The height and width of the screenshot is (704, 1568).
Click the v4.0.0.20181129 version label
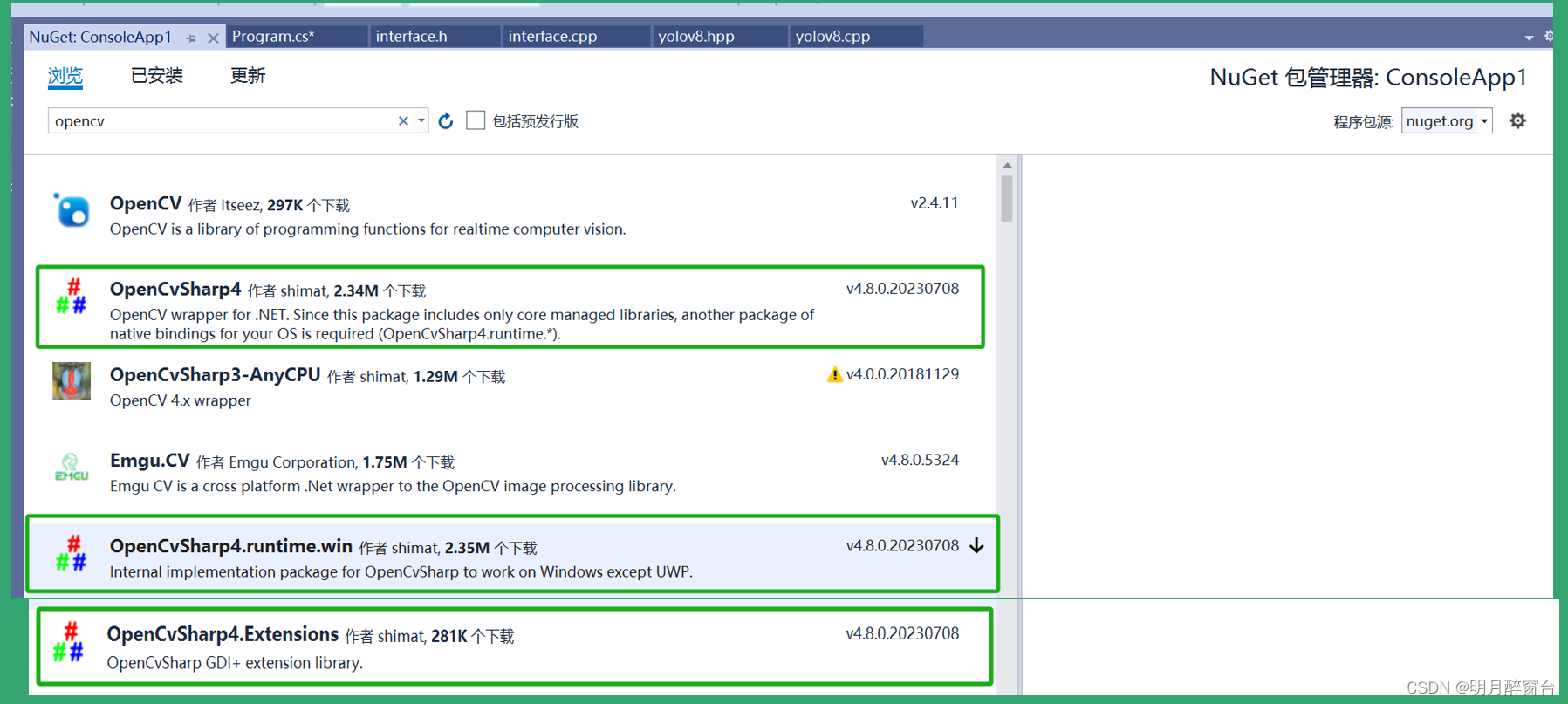pos(902,374)
